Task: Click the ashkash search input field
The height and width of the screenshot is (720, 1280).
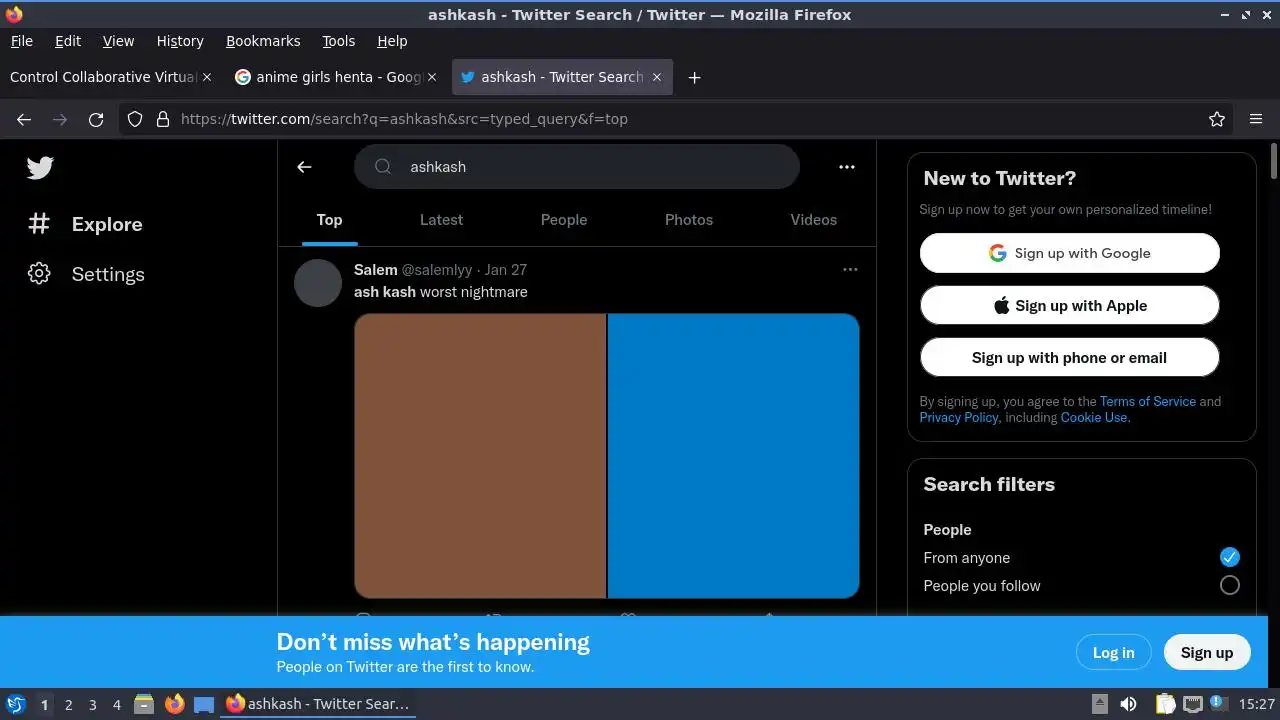Action: click(577, 167)
